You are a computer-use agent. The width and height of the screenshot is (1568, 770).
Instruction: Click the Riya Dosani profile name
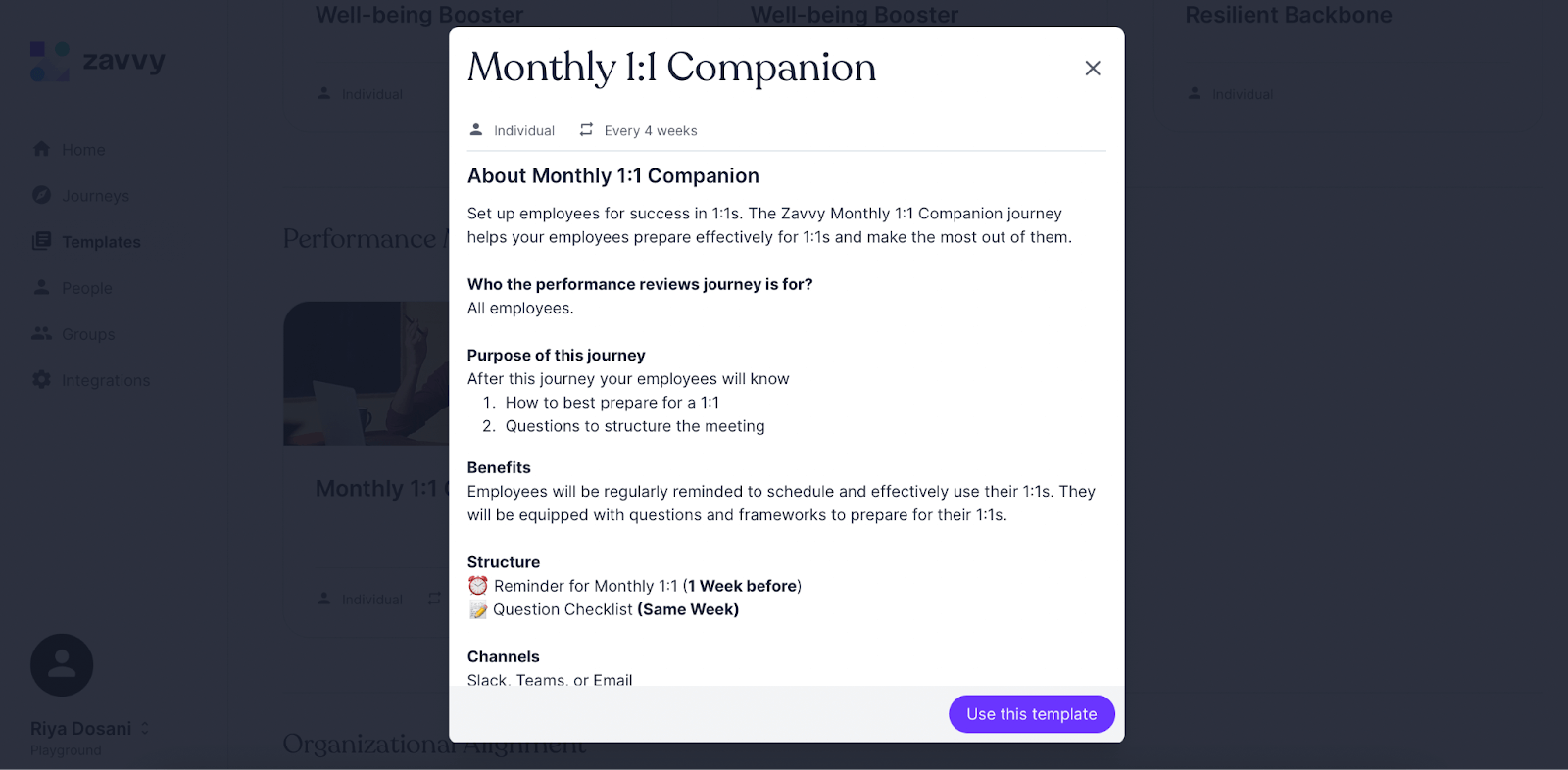(80, 728)
